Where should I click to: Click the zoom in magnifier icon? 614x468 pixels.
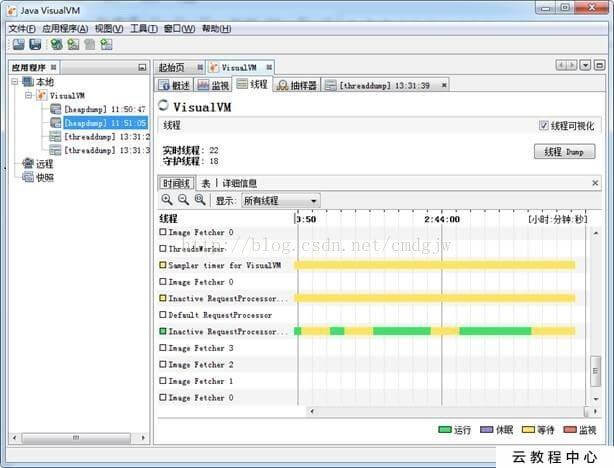167,200
